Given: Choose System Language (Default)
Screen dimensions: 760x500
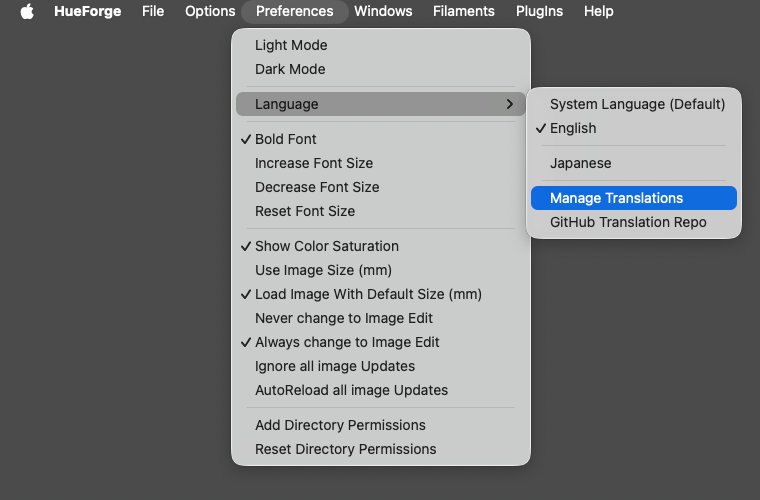Looking at the screenshot, I should (634, 104).
